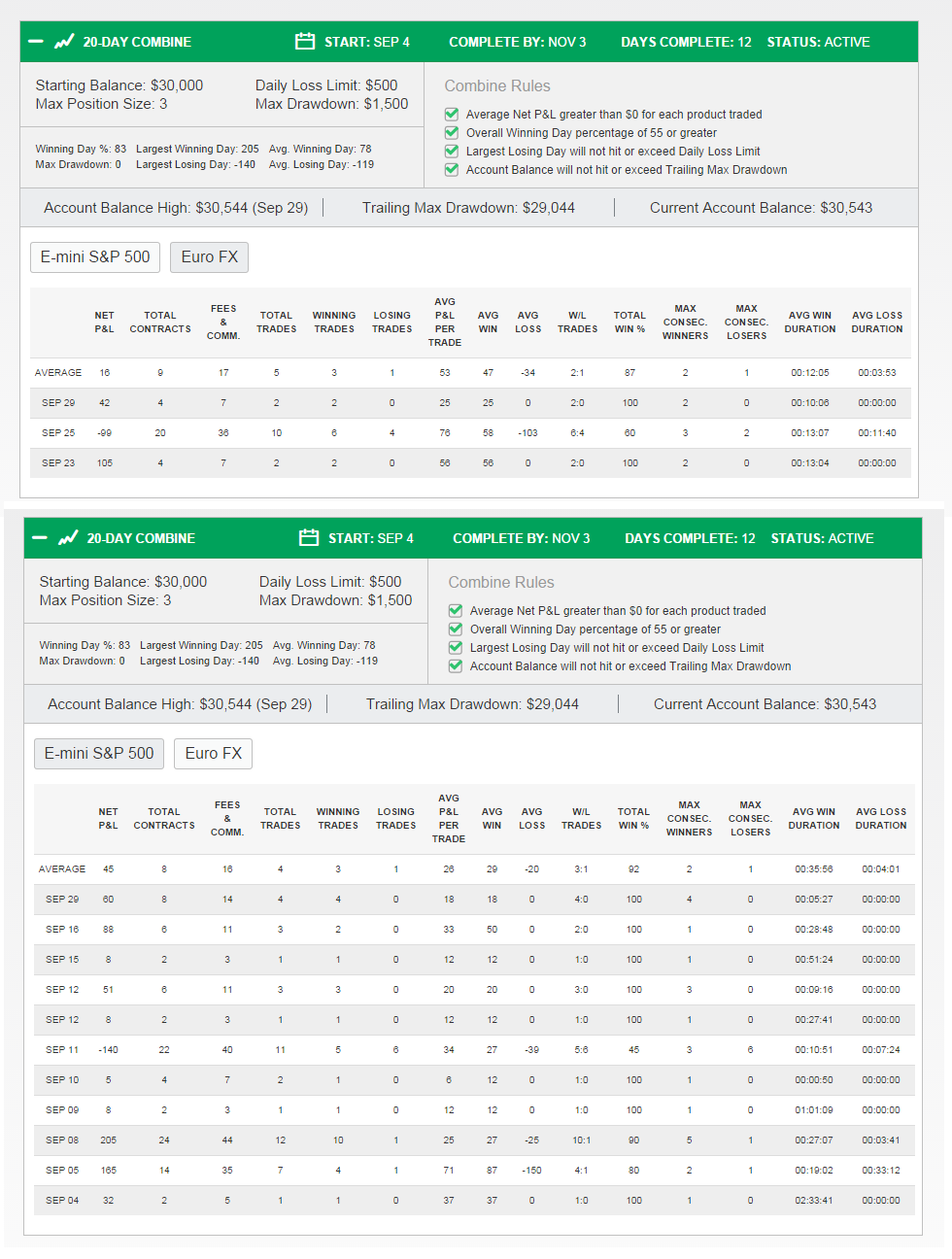Select the SEP 25 row in the upper table
952x1259 pixels.
tap(470, 433)
